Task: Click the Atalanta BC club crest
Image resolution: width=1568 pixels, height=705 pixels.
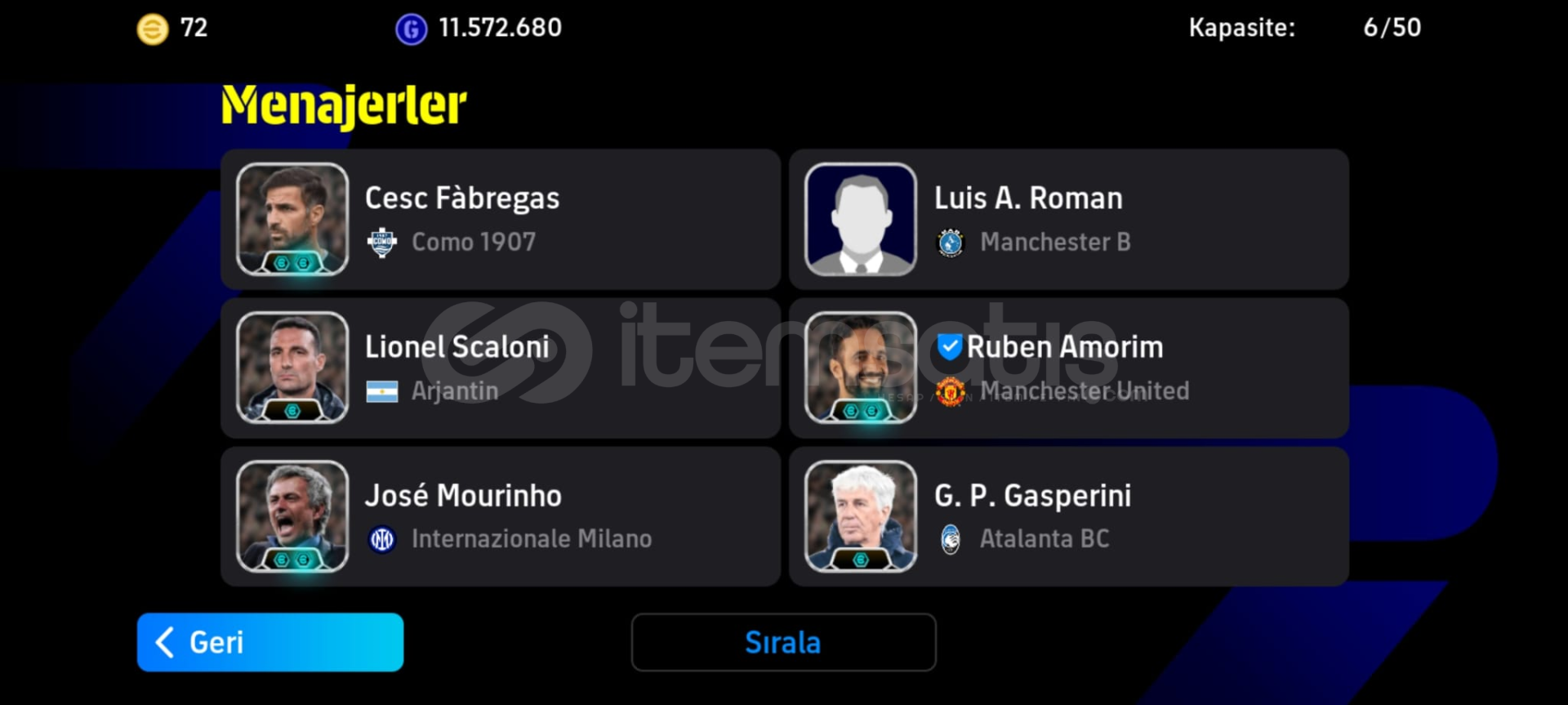Action: click(950, 539)
